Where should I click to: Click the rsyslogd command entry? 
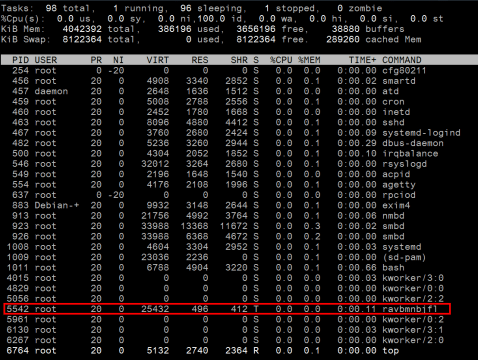[404, 164]
